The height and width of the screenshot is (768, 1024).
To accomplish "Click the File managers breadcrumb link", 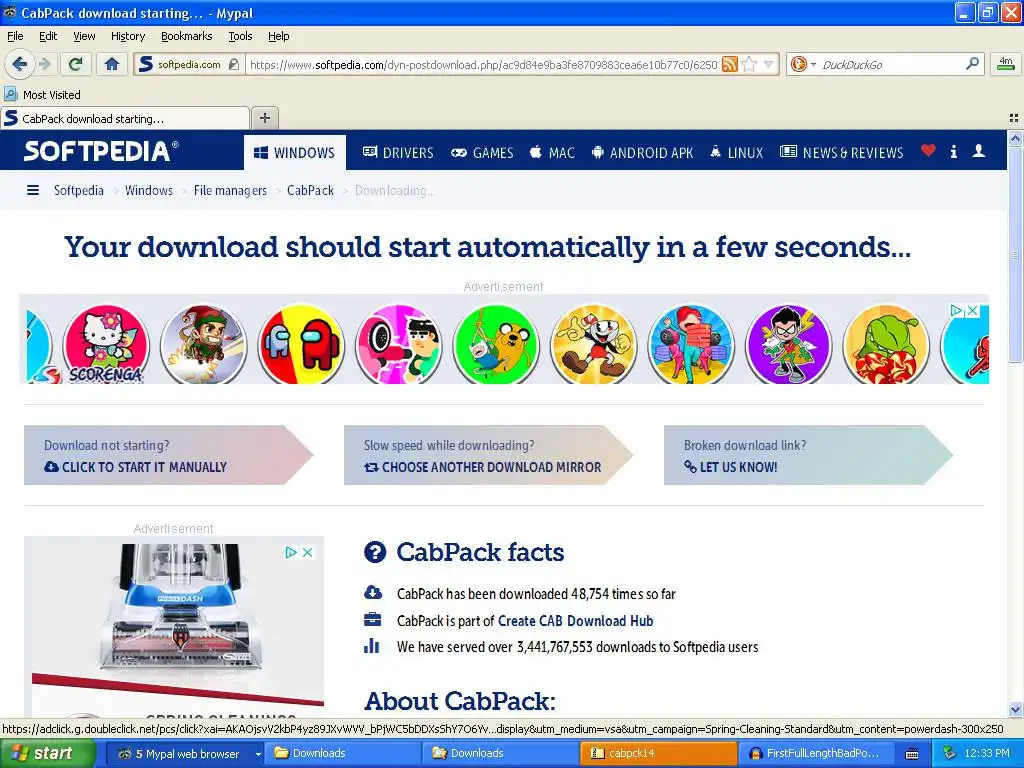I will pos(230,190).
